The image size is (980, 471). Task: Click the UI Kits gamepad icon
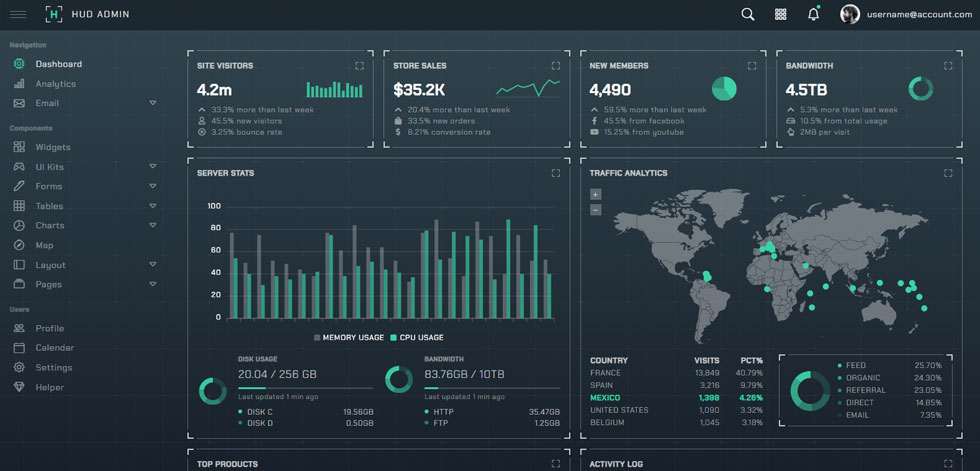pos(19,167)
